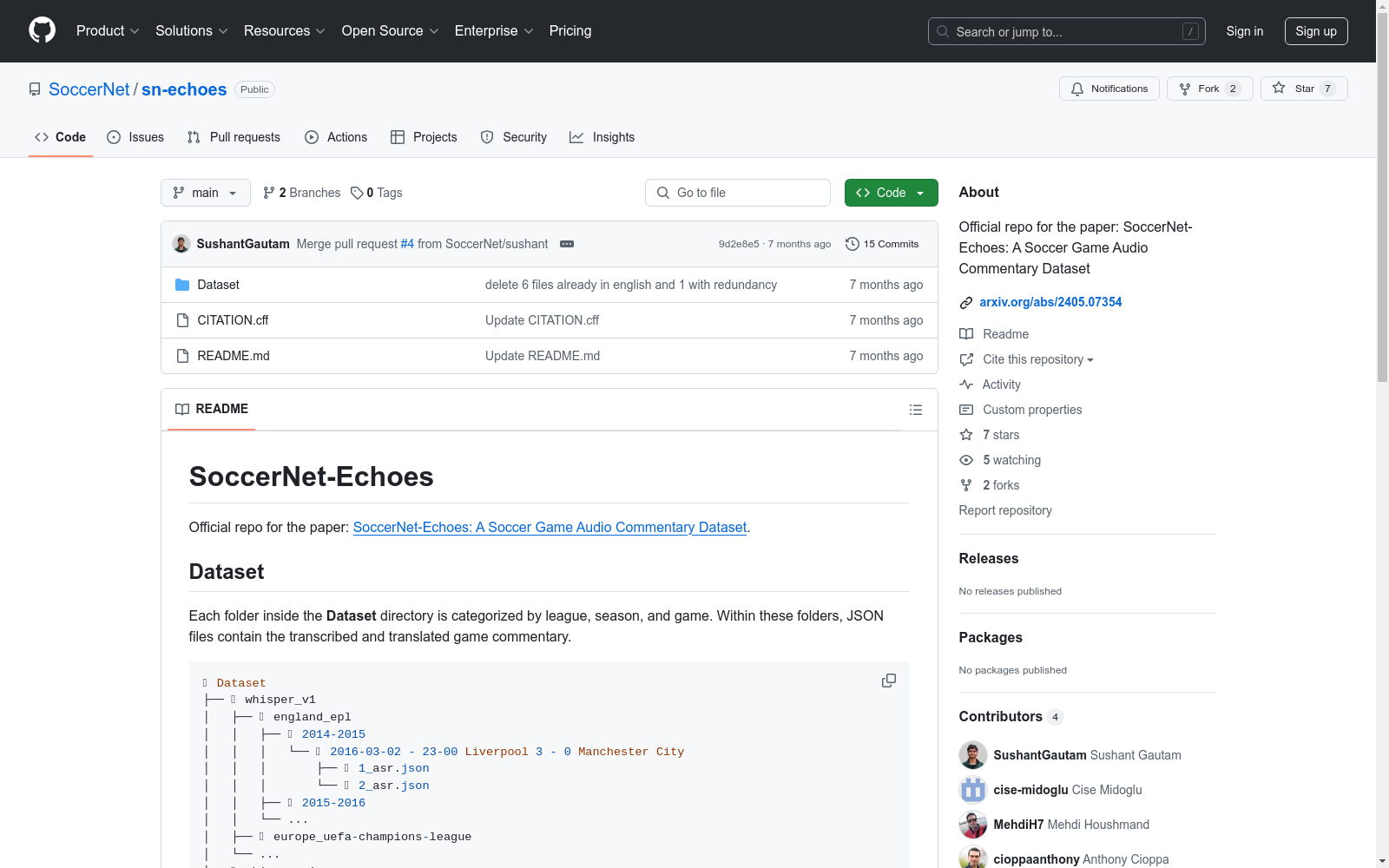Click the commit message ellipsis expander

pos(567,244)
